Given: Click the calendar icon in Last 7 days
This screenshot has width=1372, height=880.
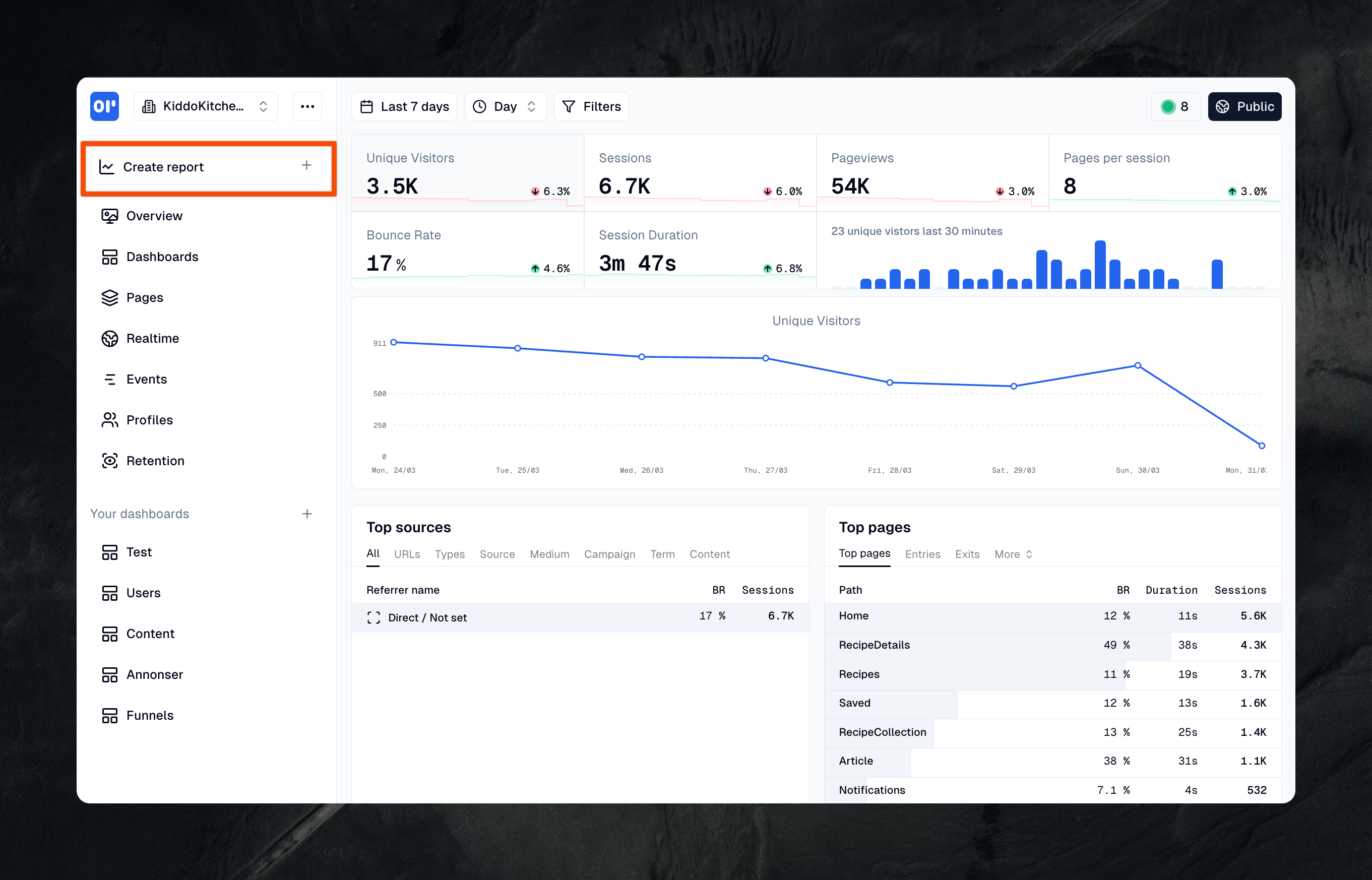Looking at the screenshot, I should point(367,106).
